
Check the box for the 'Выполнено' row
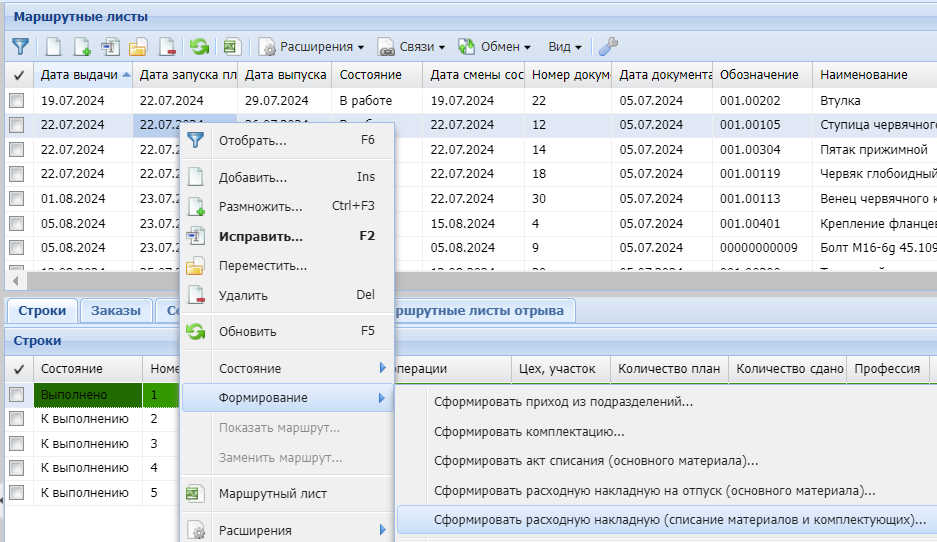tap(17, 395)
